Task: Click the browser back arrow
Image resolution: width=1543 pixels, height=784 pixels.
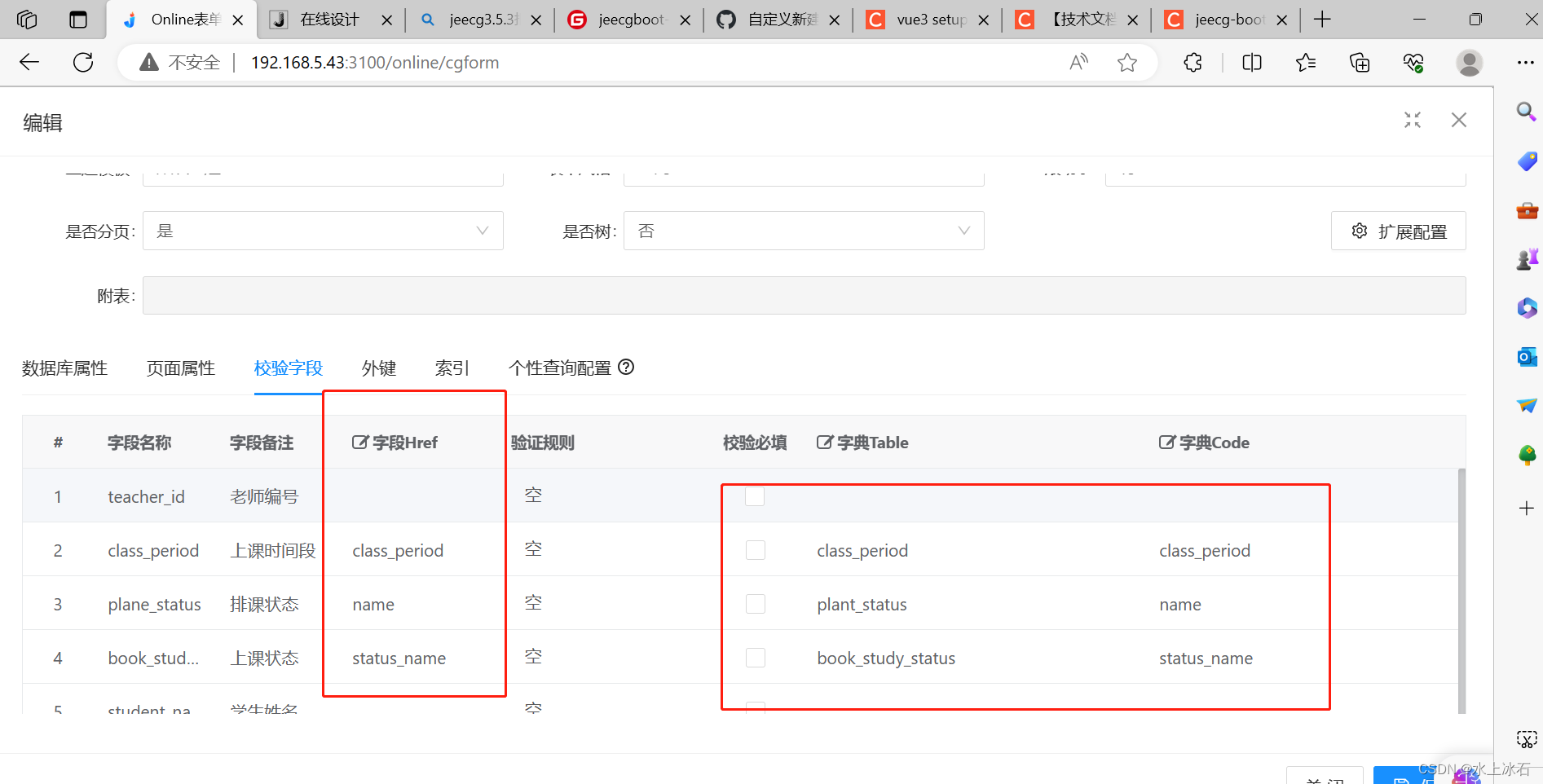Action: pos(29,63)
